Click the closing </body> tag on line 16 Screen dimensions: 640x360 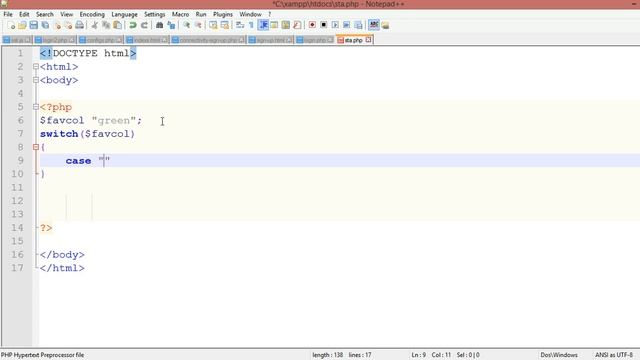62,255
